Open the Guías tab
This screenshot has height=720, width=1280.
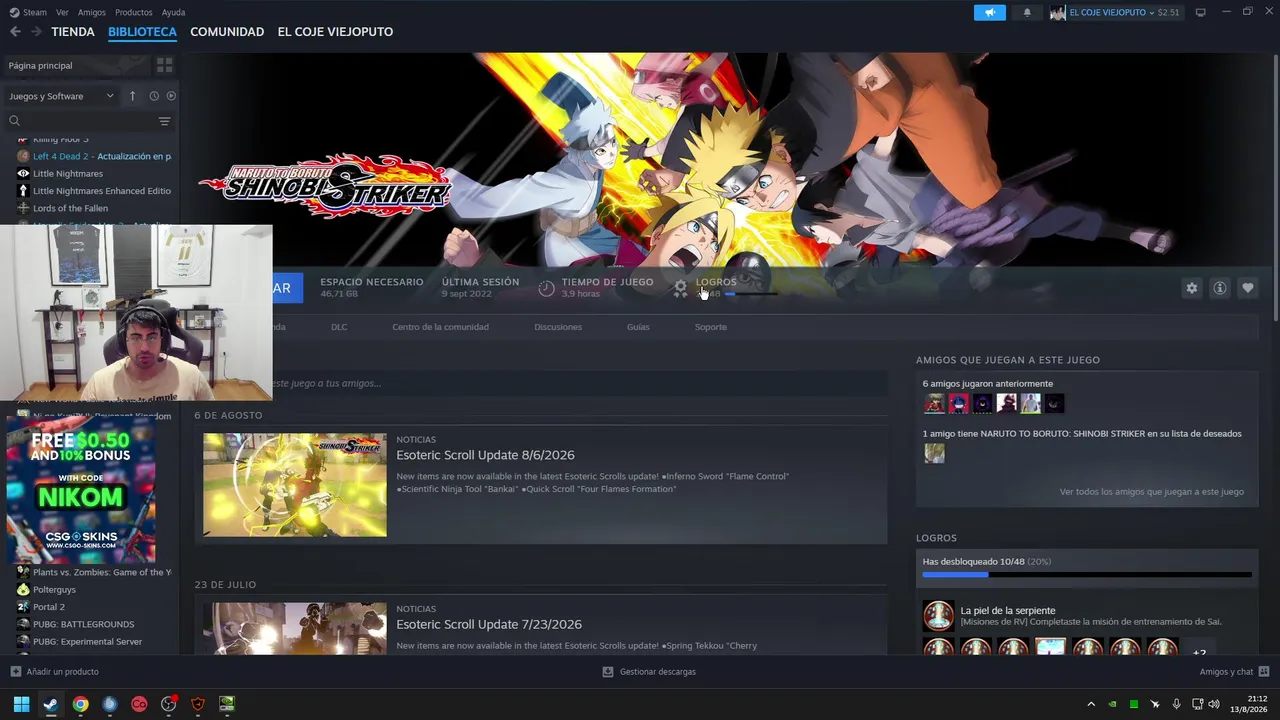pyautogui.click(x=638, y=327)
